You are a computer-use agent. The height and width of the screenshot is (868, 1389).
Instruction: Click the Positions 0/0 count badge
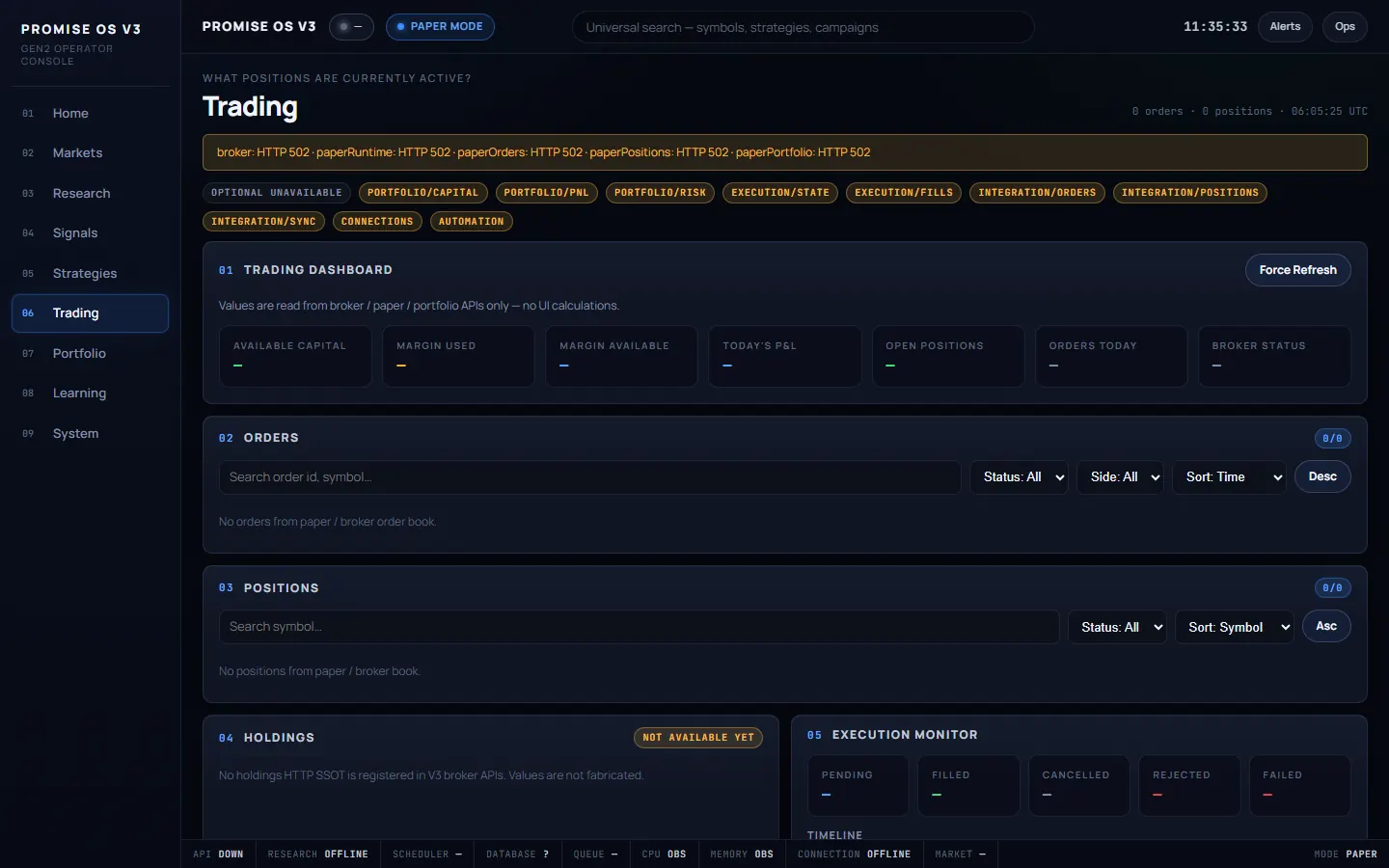click(1332, 588)
